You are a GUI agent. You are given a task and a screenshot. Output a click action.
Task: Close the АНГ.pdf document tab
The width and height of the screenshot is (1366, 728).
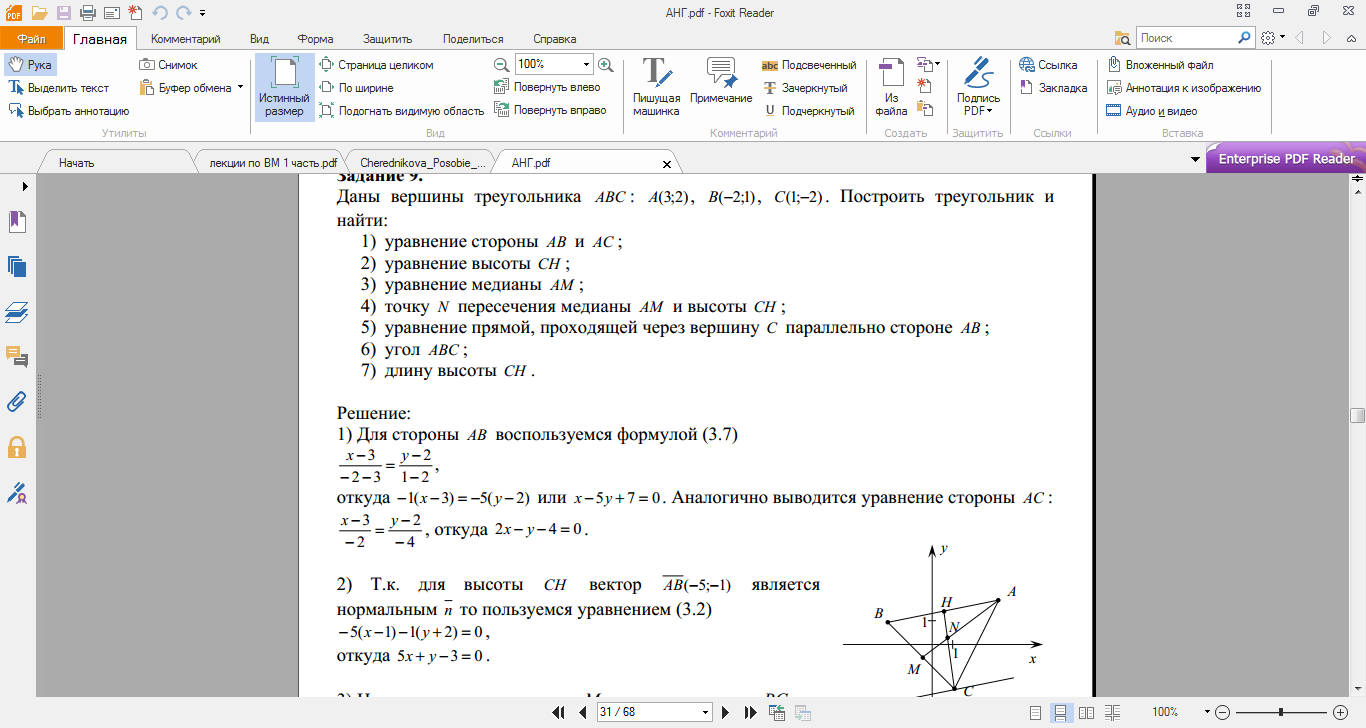(667, 162)
